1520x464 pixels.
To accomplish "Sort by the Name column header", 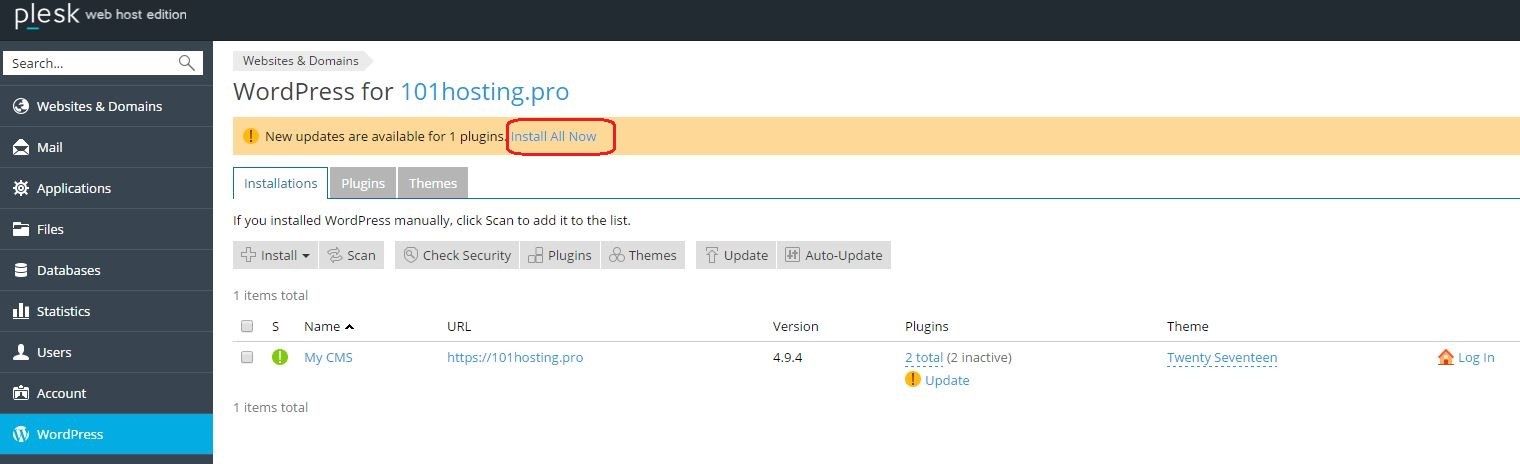I will pos(329,326).
